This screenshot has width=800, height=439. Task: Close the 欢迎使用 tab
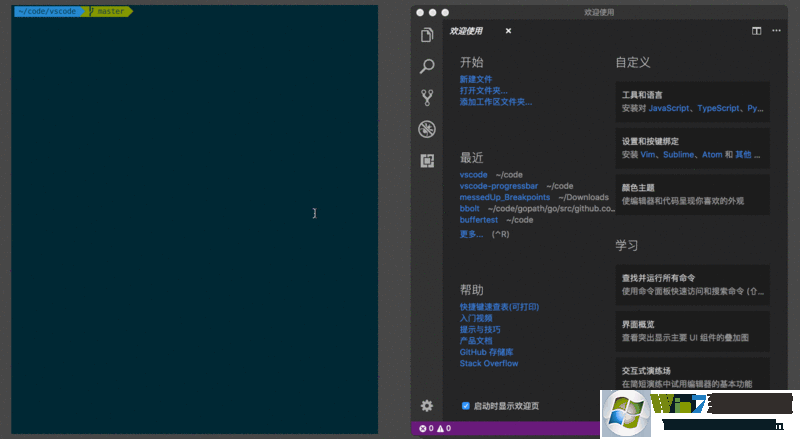pyautogui.click(x=508, y=31)
